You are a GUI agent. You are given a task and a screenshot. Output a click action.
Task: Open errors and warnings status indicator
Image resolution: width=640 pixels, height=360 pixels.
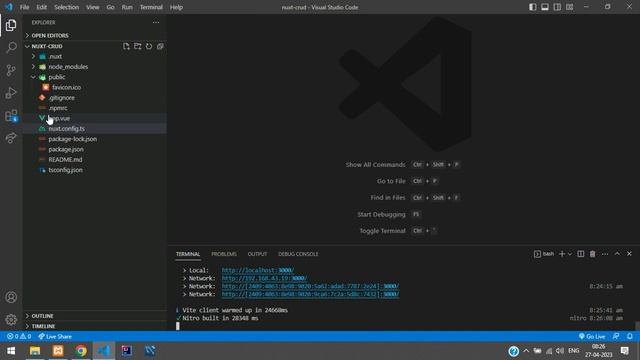point(19,337)
